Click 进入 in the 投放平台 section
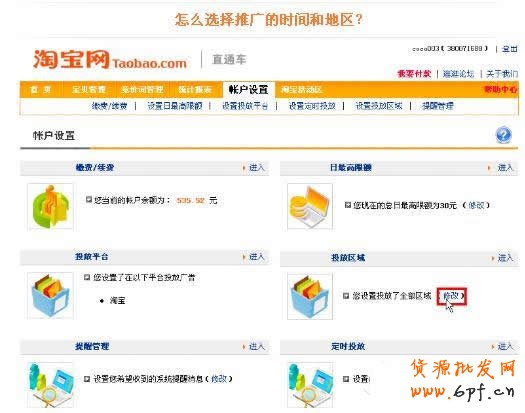The image size is (525, 413). [256, 257]
